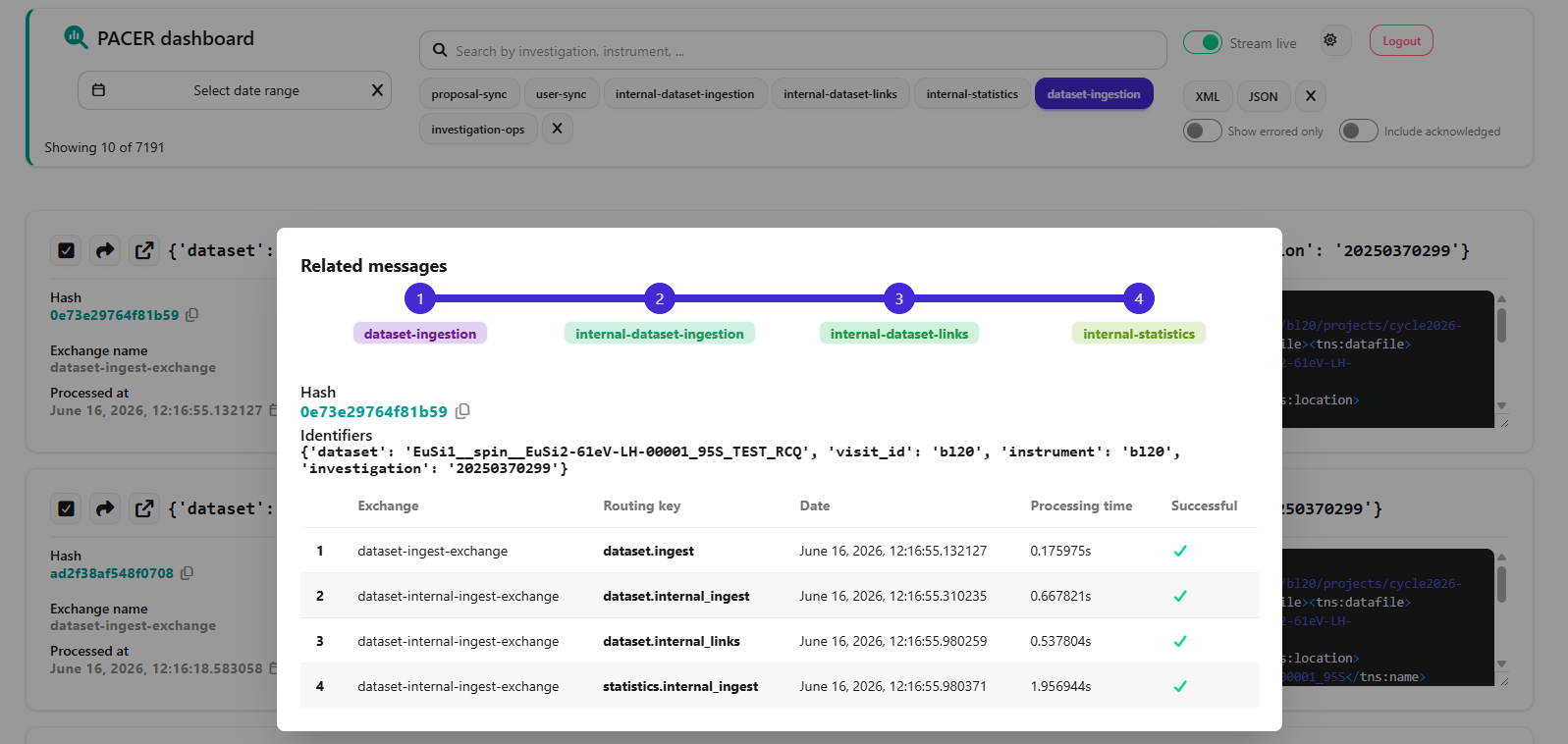
Task: Clear the selected date range
Action: (x=377, y=90)
